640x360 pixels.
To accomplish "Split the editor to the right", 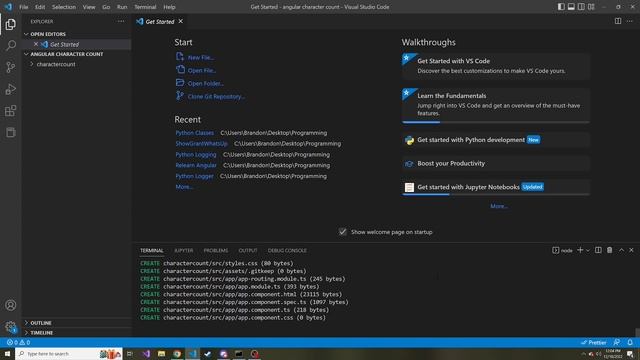I will [x=618, y=21].
